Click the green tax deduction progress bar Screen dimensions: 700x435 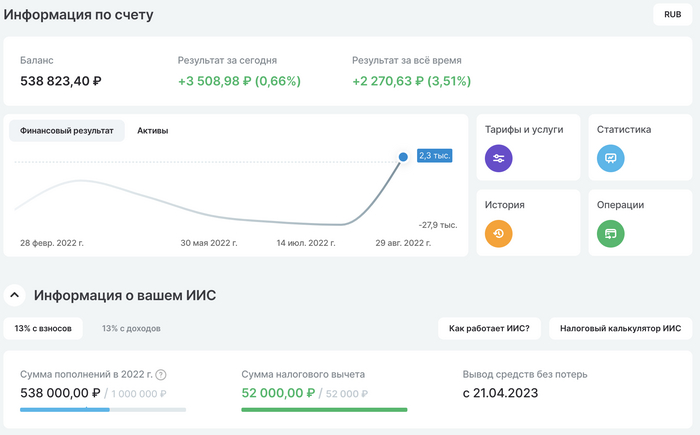tap(324, 409)
